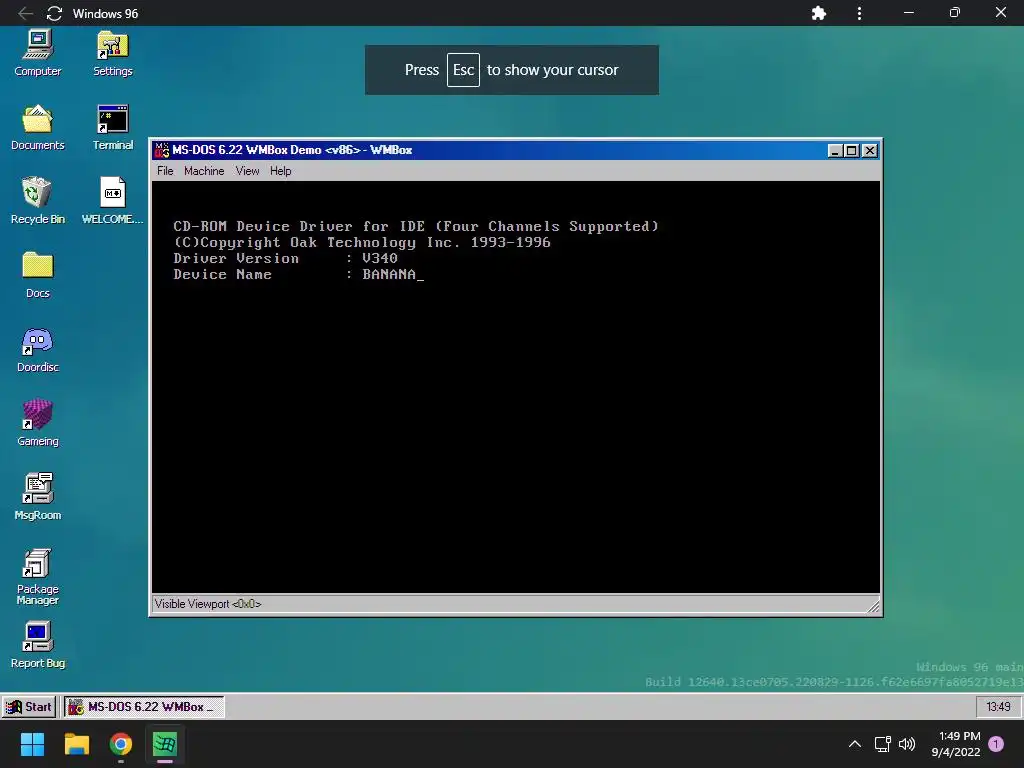Image resolution: width=1024 pixels, height=768 pixels.
Task: Open the notification badge in system tray
Action: (996, 744)
